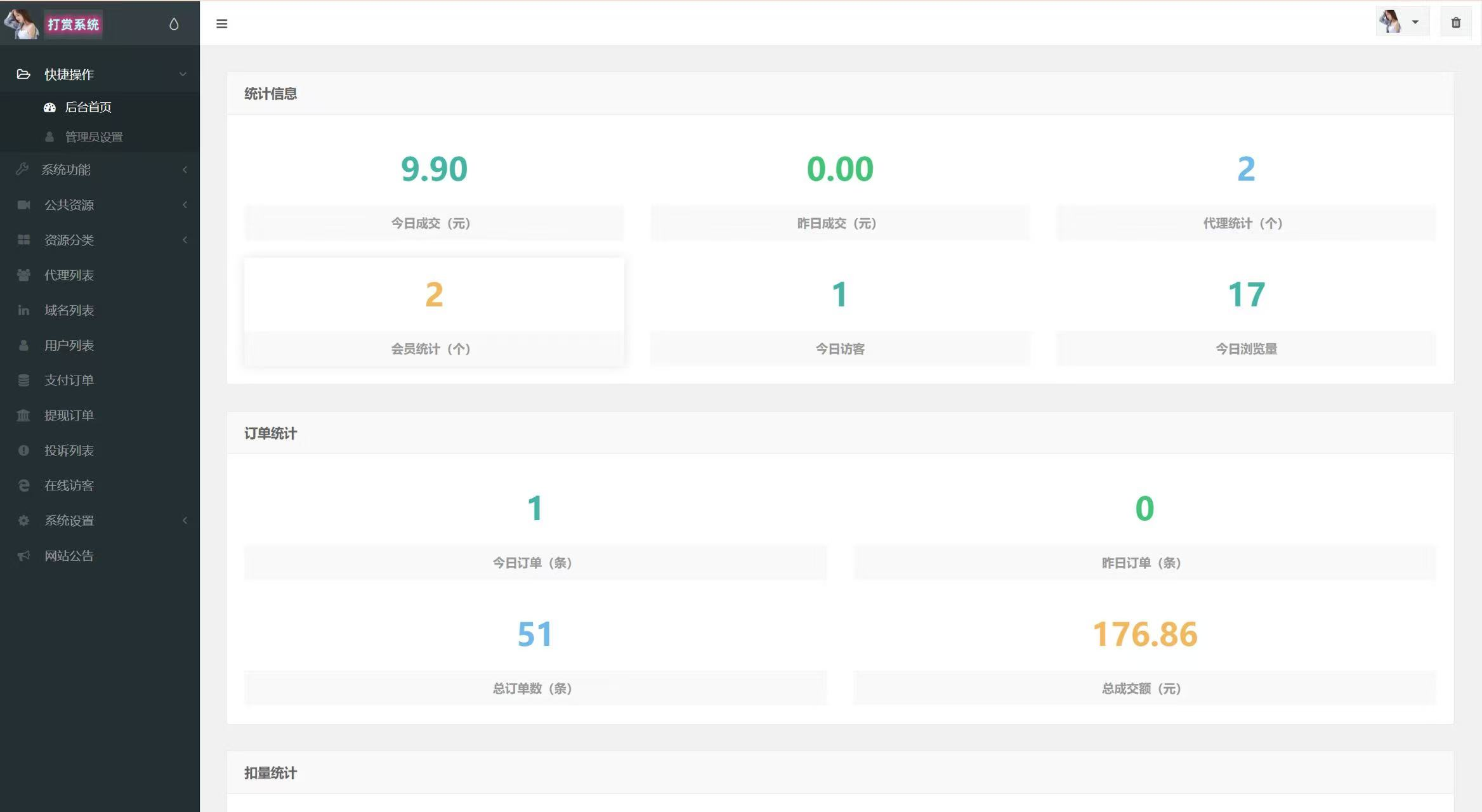Click the trash icon in top bar
This screenshot has width=1482, height=812.
pyautogui.click(x=1455, y=23)
